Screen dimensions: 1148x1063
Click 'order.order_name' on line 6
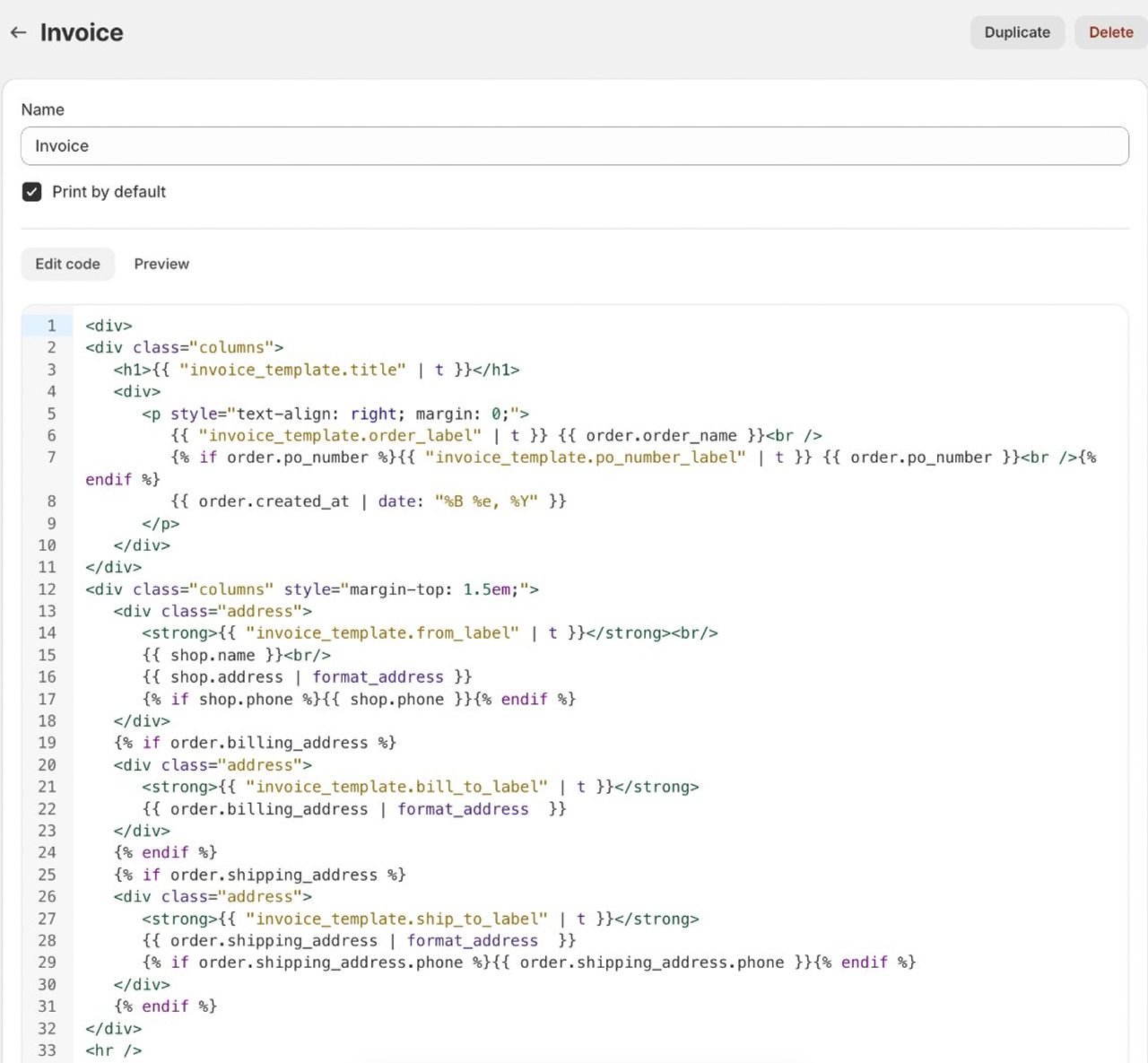(x=661, y=436)
